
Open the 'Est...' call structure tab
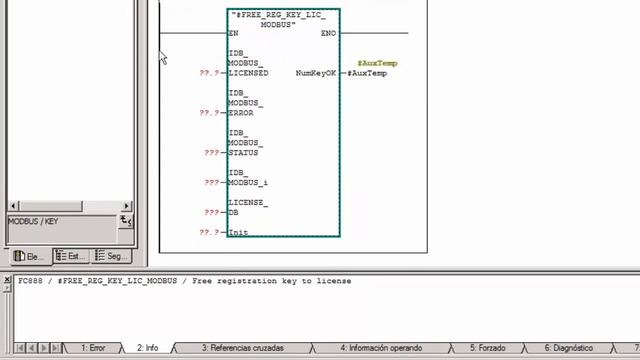tap(71, 256)
